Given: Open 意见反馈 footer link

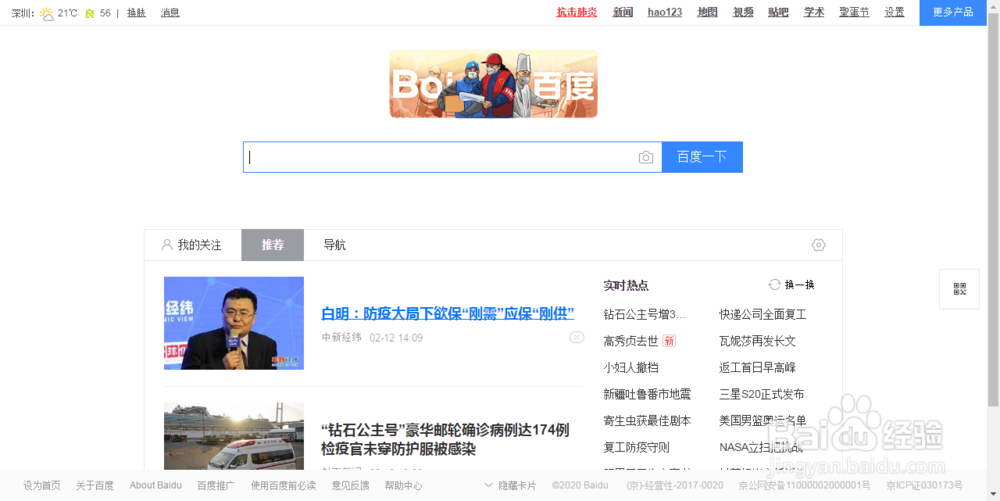Looking at the screenshot, I should [350, 485].
